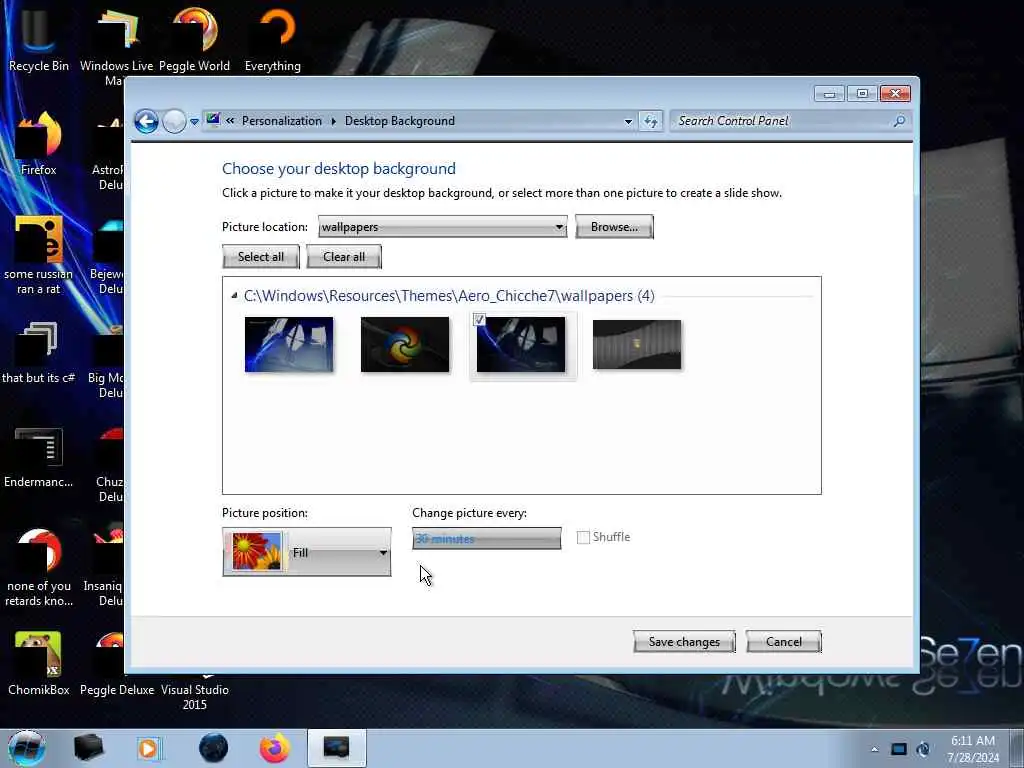Click Select all button
The image size is (1024, 768).
tap(261, 257)
